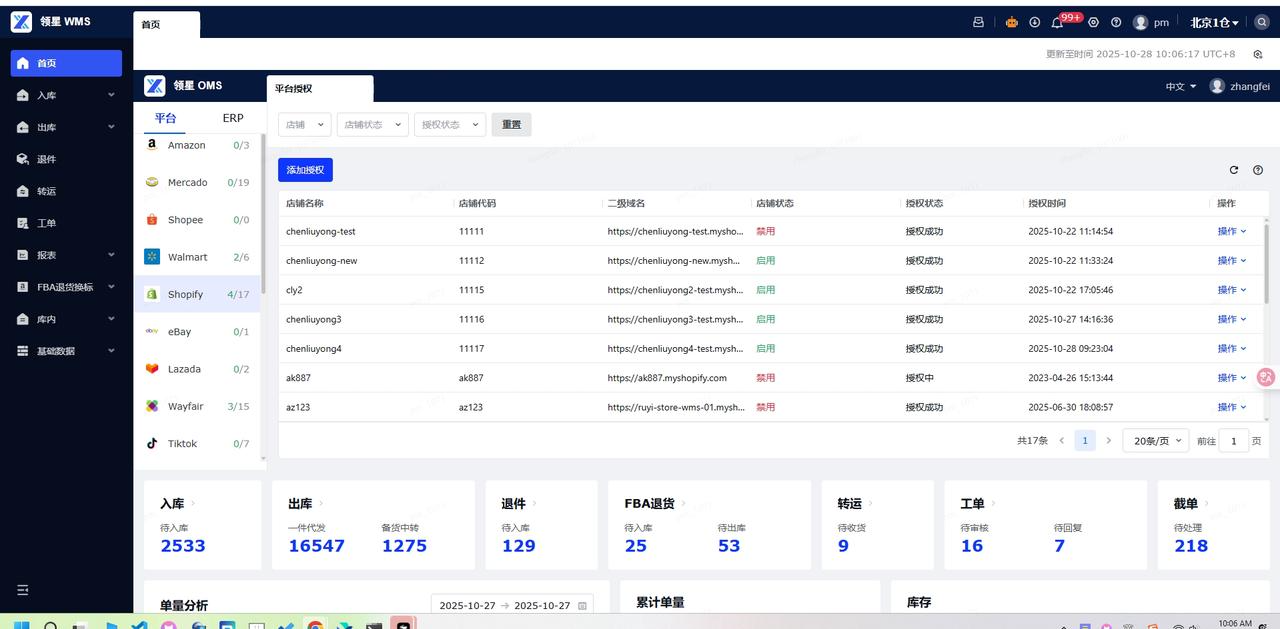The image size is (1280, 629).
Task: Expand the 报表 sidebar menu
Action: coord(66,255)
